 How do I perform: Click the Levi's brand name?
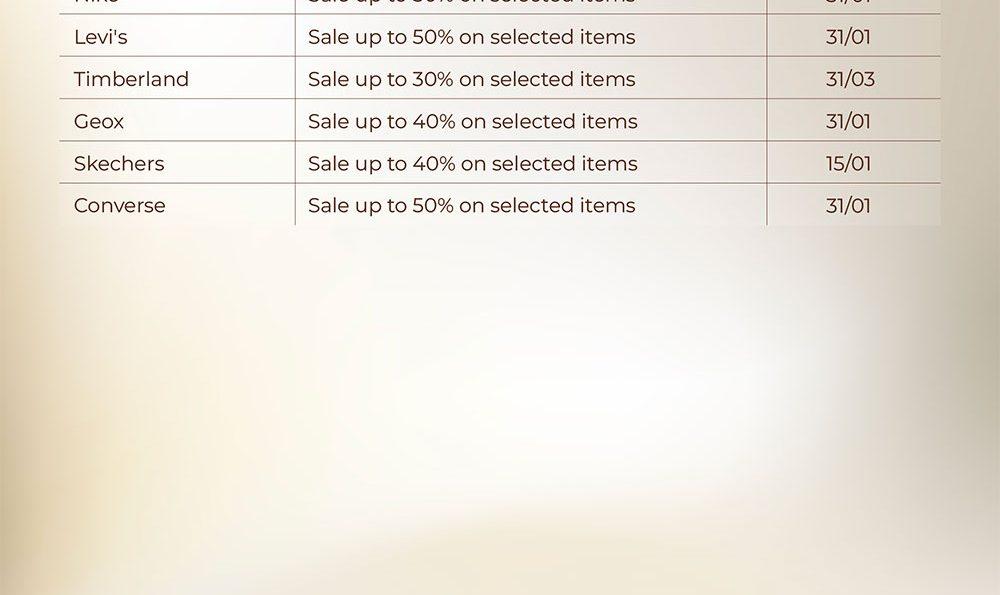(100, 38)
